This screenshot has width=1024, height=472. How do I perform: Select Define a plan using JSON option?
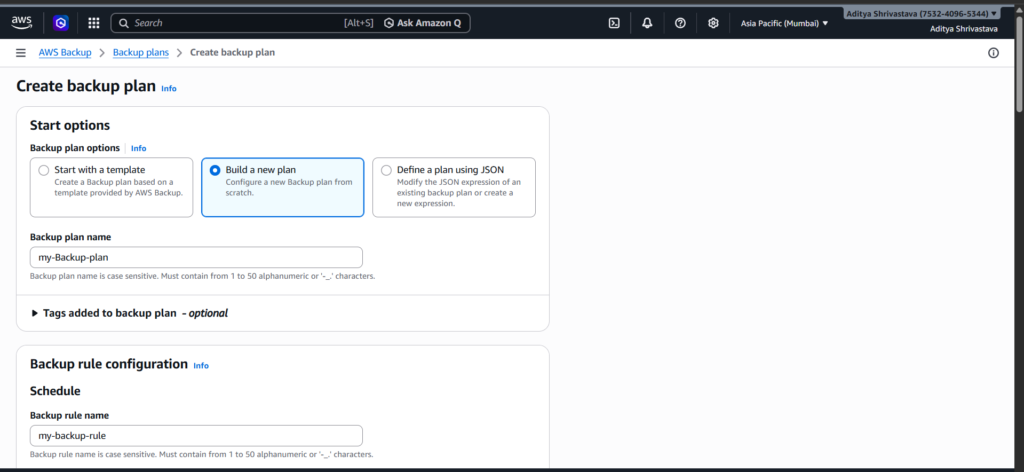(x=386, y=170)
